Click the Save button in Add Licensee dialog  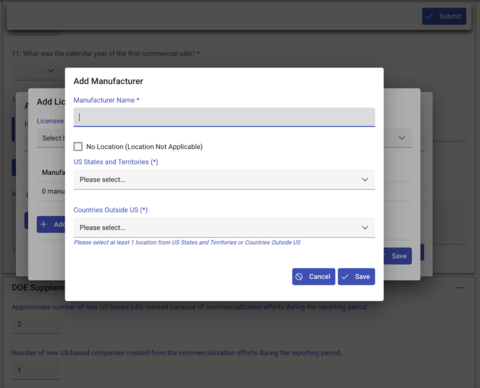tap(398, 256)
